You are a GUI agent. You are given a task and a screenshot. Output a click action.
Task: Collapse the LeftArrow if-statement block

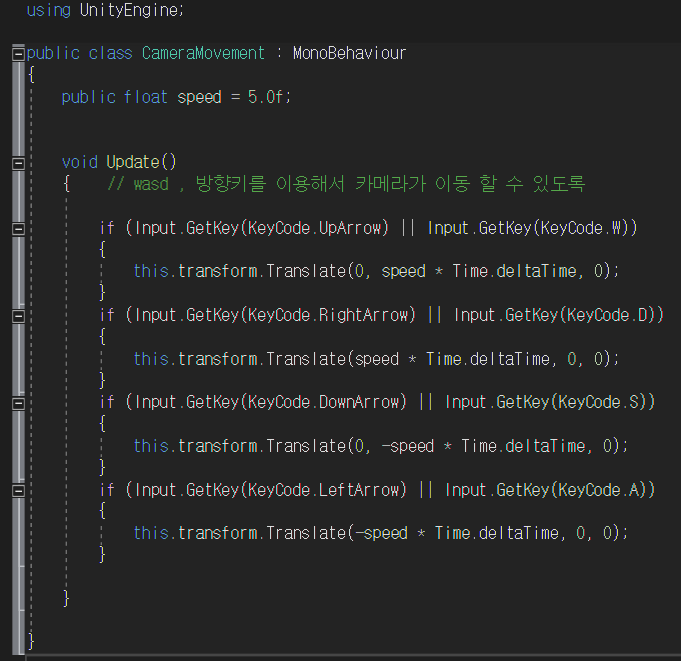click(x=18, y=489)
